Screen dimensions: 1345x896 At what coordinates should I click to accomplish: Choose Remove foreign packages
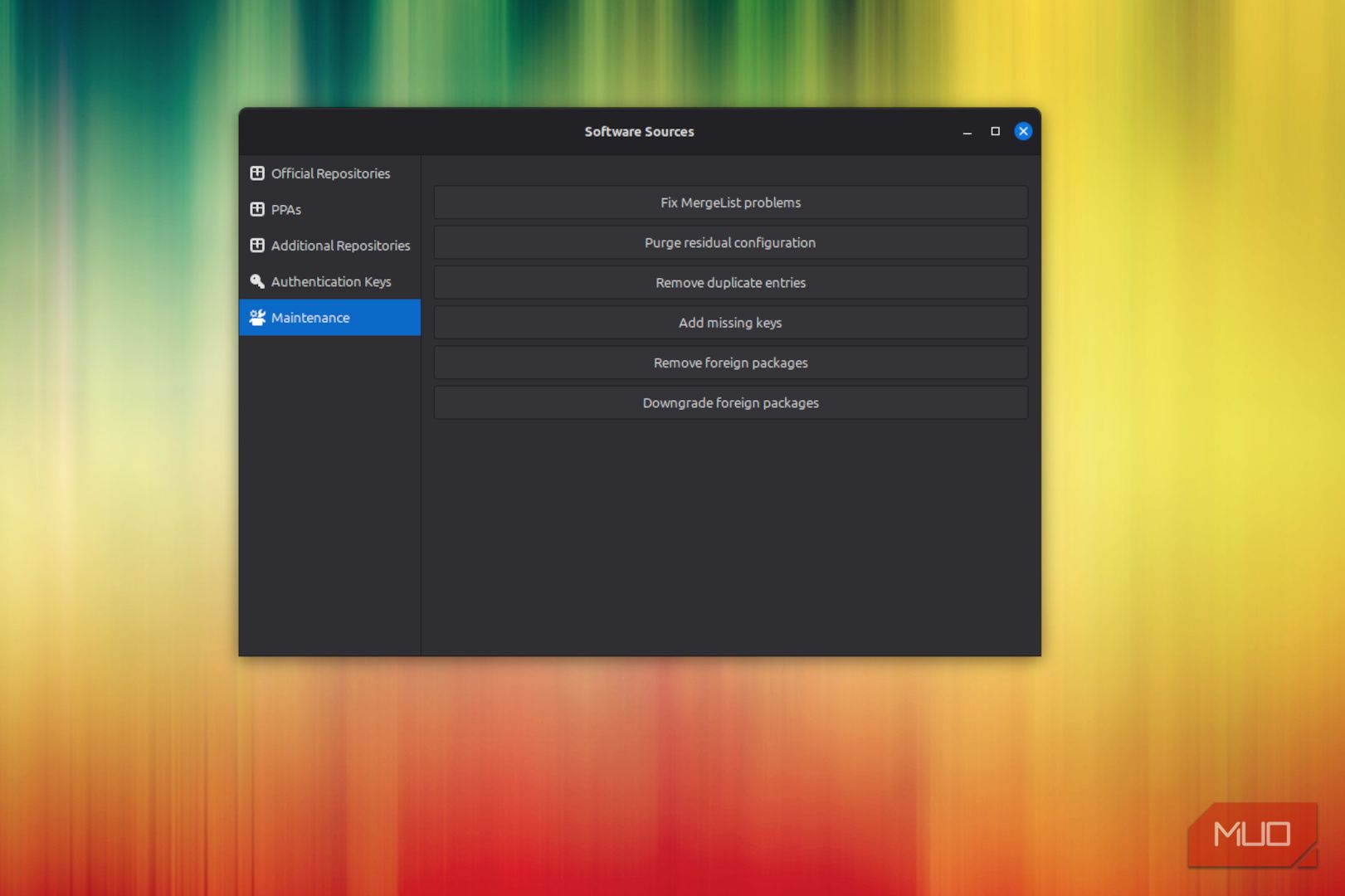click(730, 363)
